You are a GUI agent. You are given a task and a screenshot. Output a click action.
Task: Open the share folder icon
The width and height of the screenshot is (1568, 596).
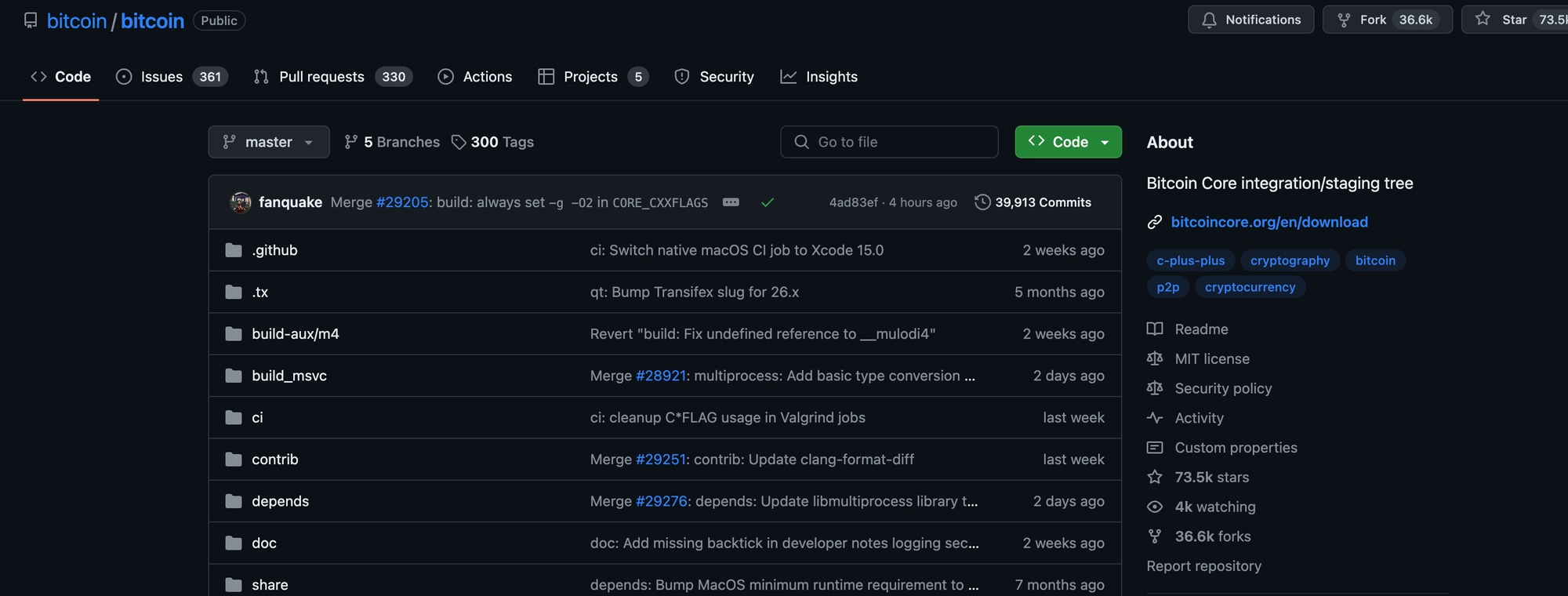click(234, 585)
